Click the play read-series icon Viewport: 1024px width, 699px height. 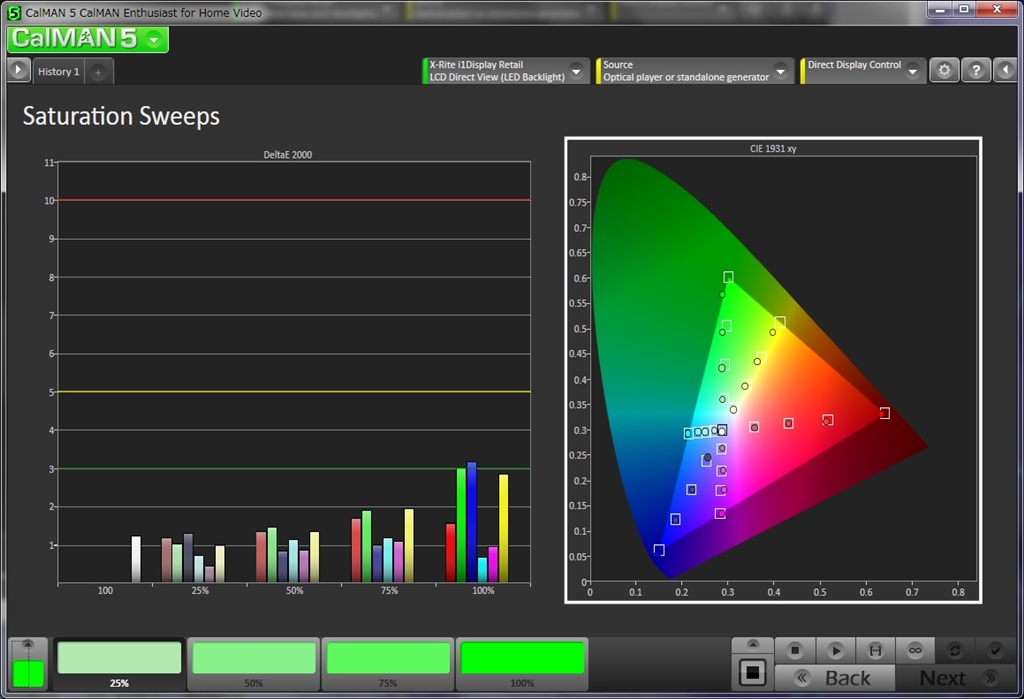pyautogui.click(x=835, y=650)
